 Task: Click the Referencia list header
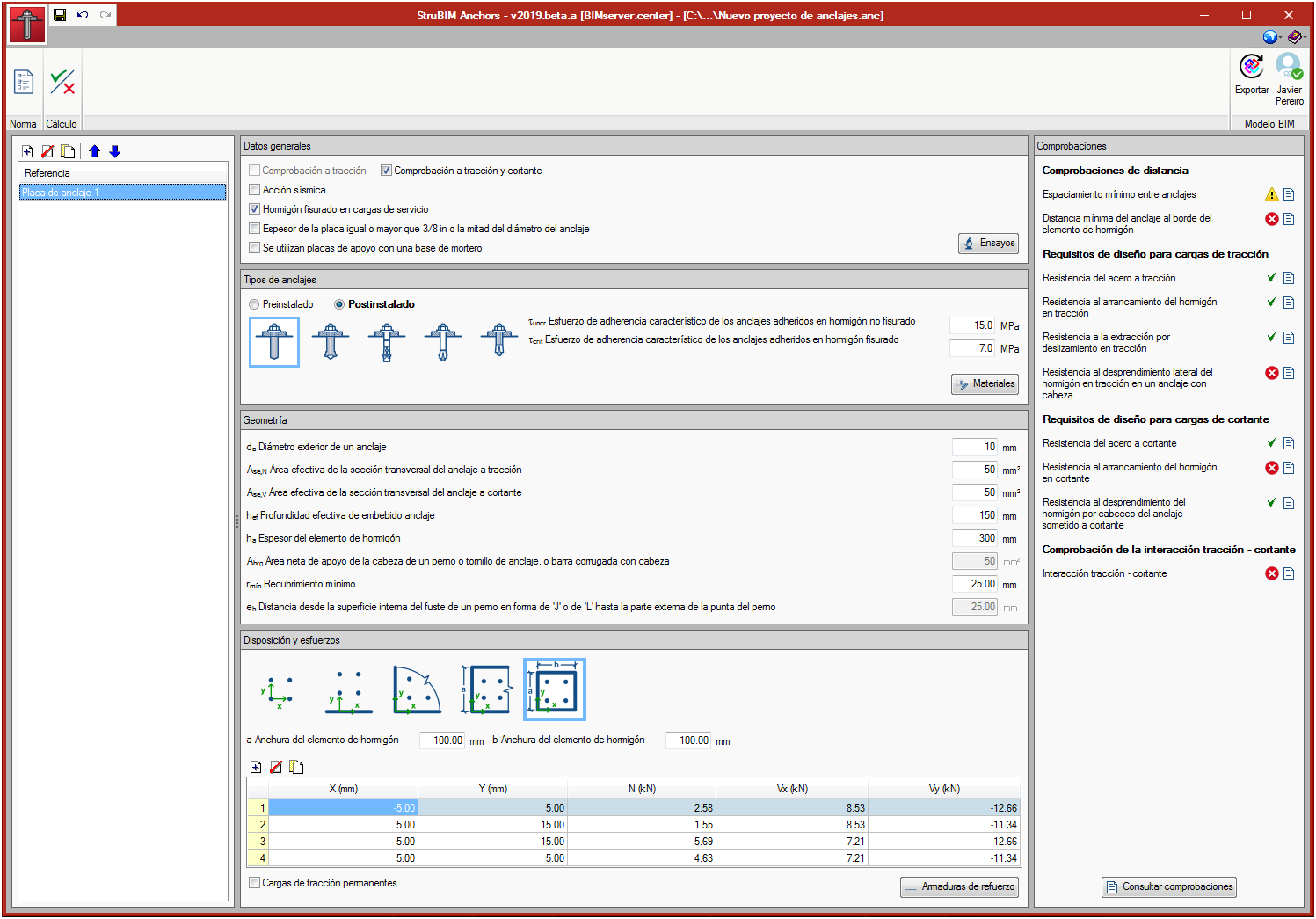(x=122, y=173)
